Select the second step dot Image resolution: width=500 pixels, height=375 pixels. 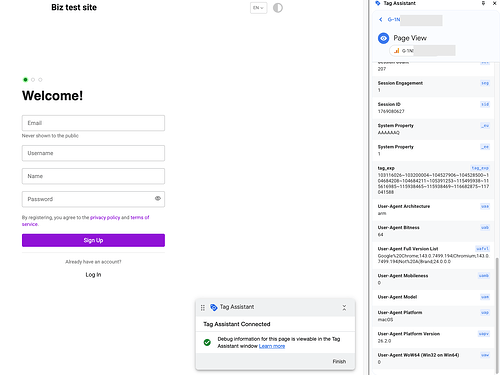(33, 80)
